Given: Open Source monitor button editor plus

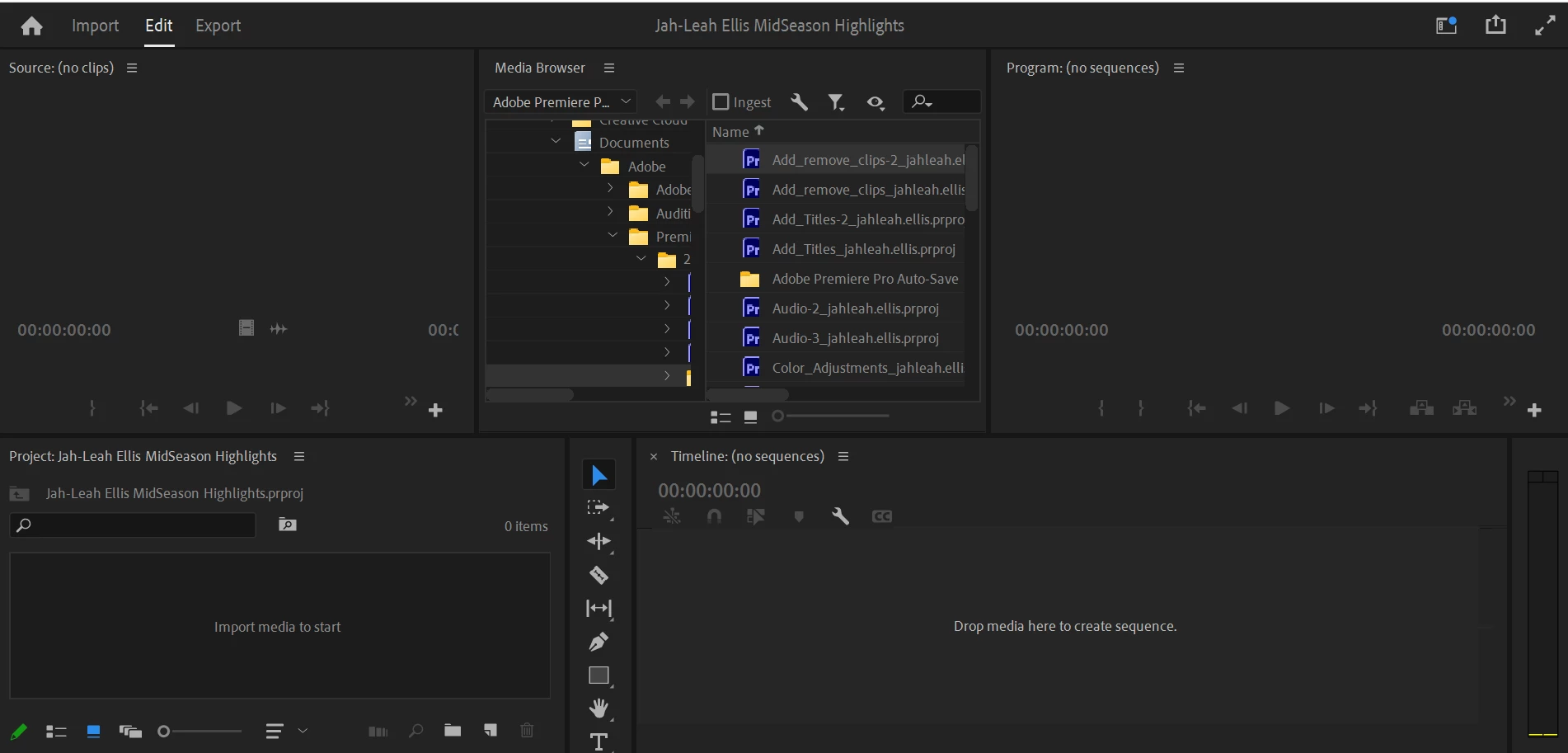Looking at the screenshot, I should coord(436,410).
